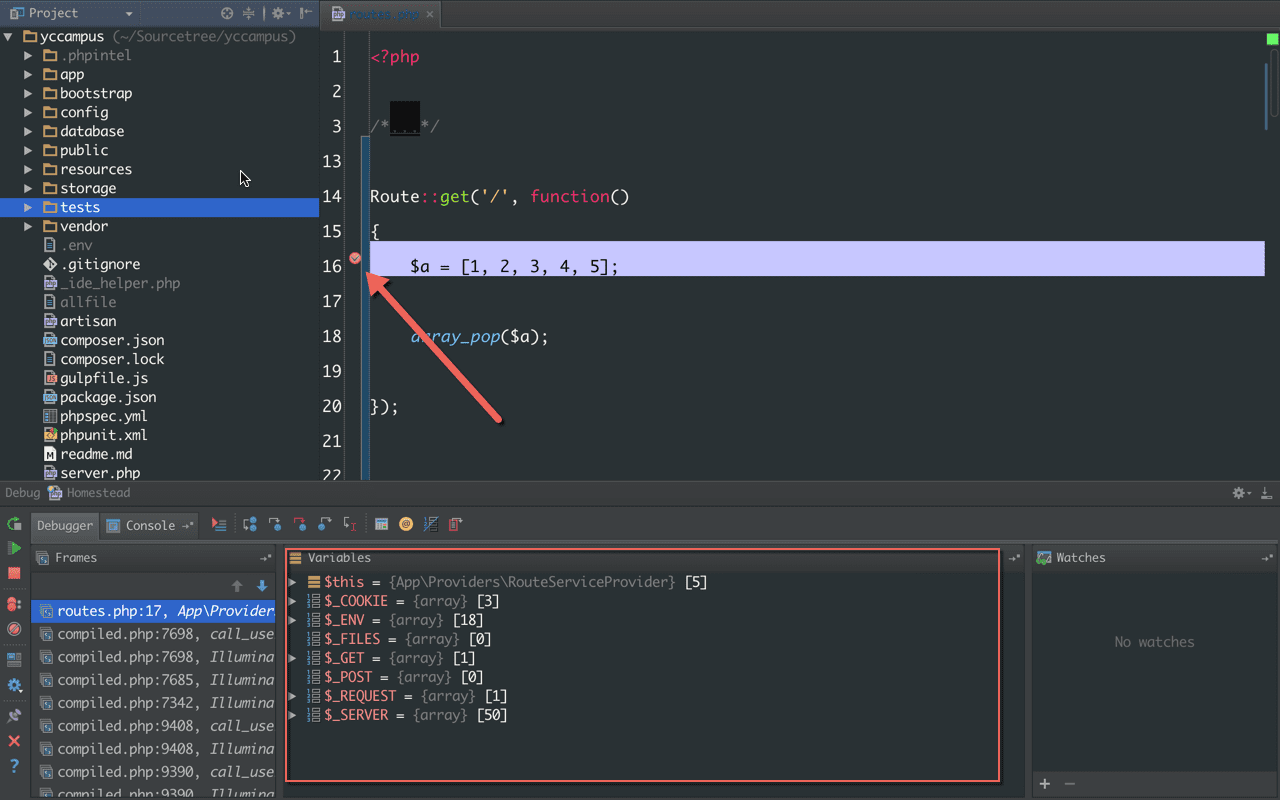Viewport: 1280px width, 800px height.
Task: Click the Step Over icon
Action: pos(249,524)
